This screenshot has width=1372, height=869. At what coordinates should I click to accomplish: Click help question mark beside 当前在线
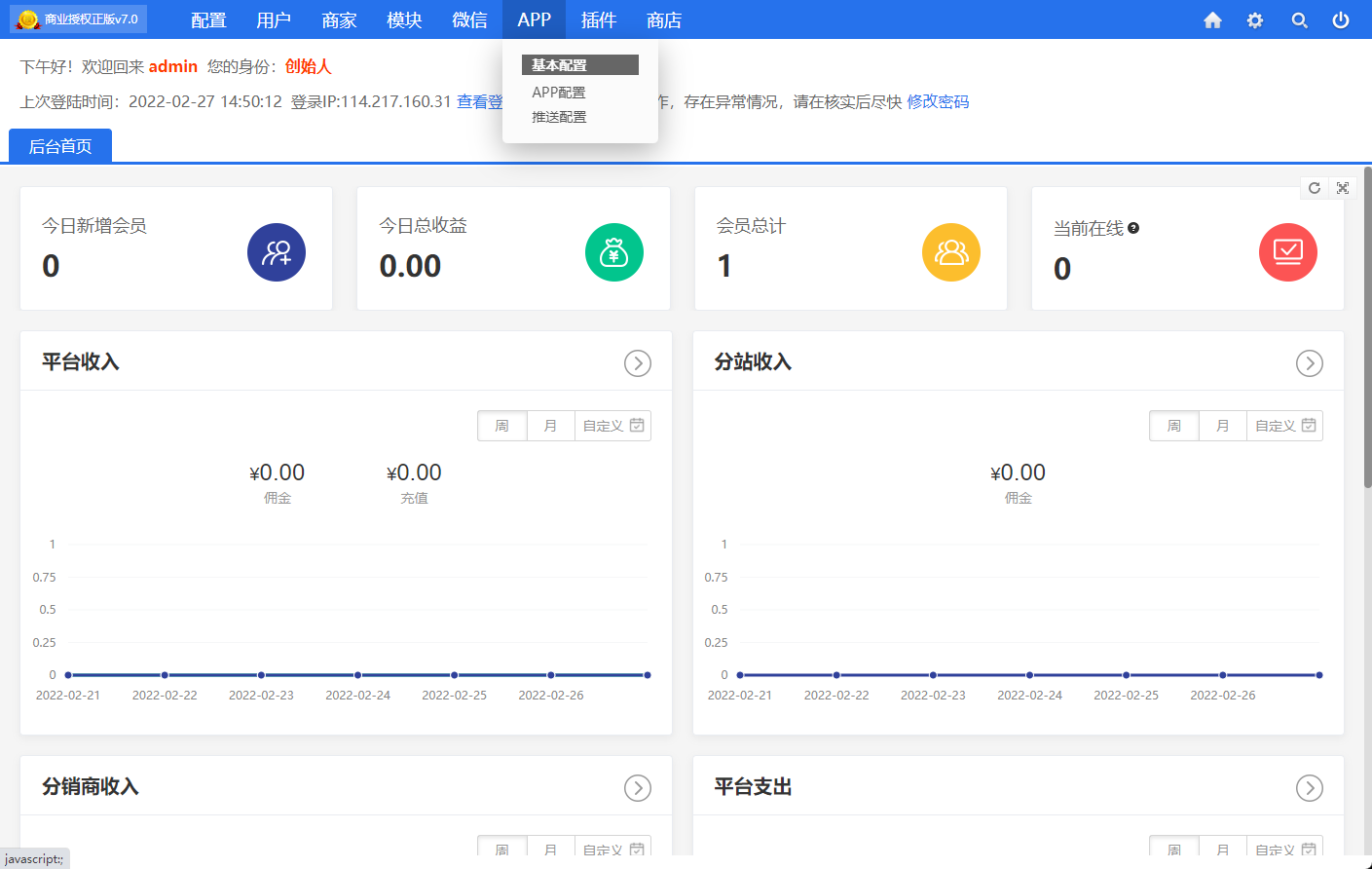(x=1133, y=228)
